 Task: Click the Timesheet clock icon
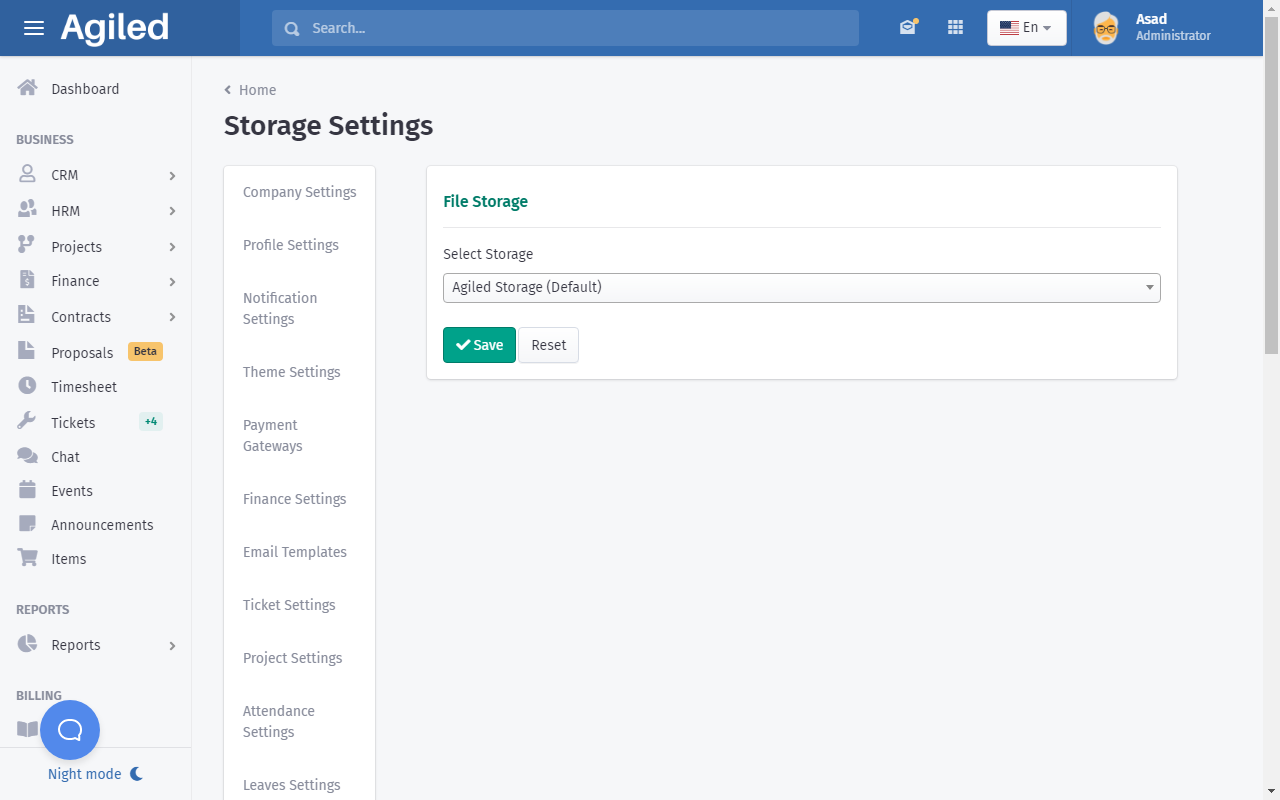28,386
